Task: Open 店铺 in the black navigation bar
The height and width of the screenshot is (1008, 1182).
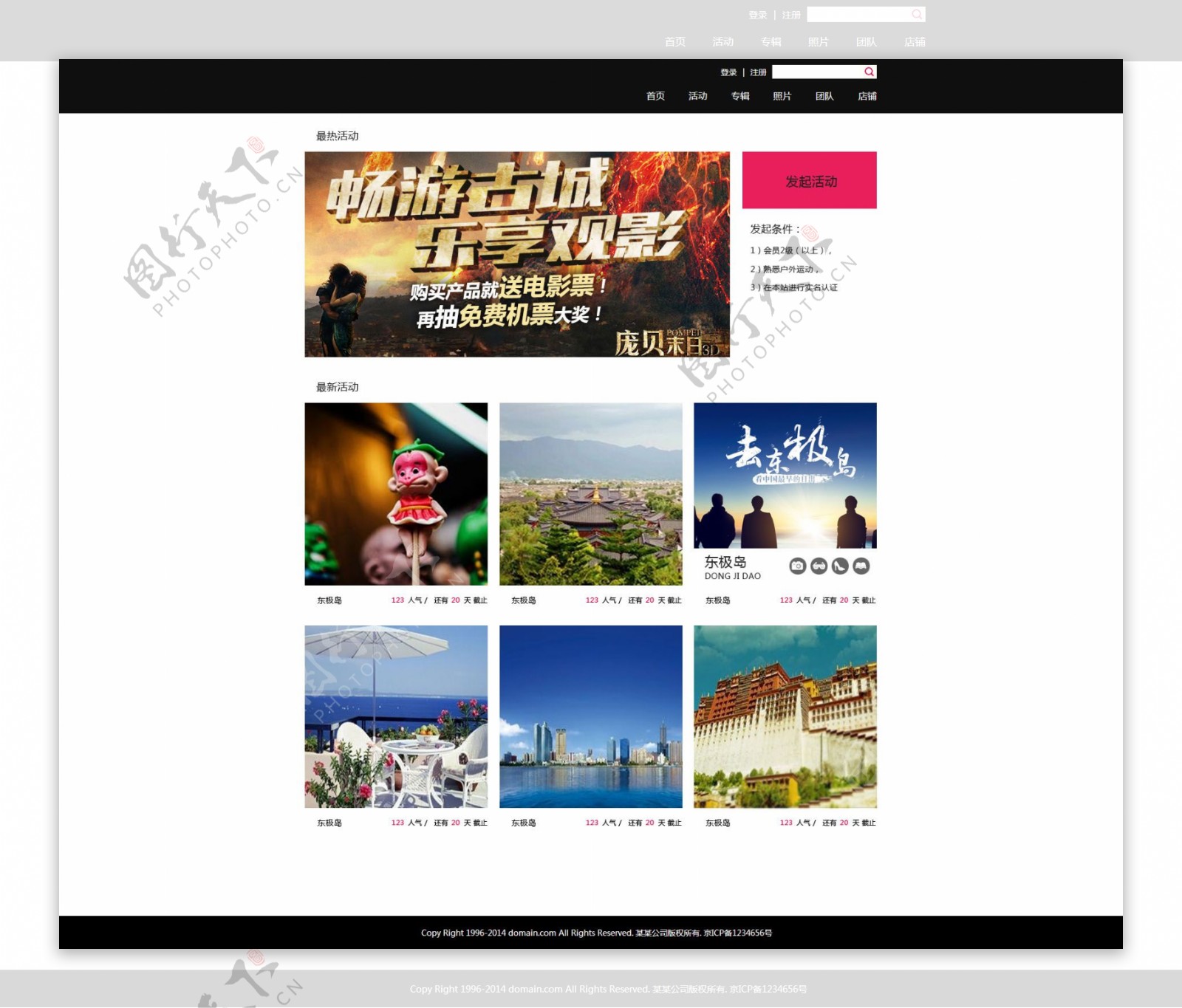Action: (867, 96)
